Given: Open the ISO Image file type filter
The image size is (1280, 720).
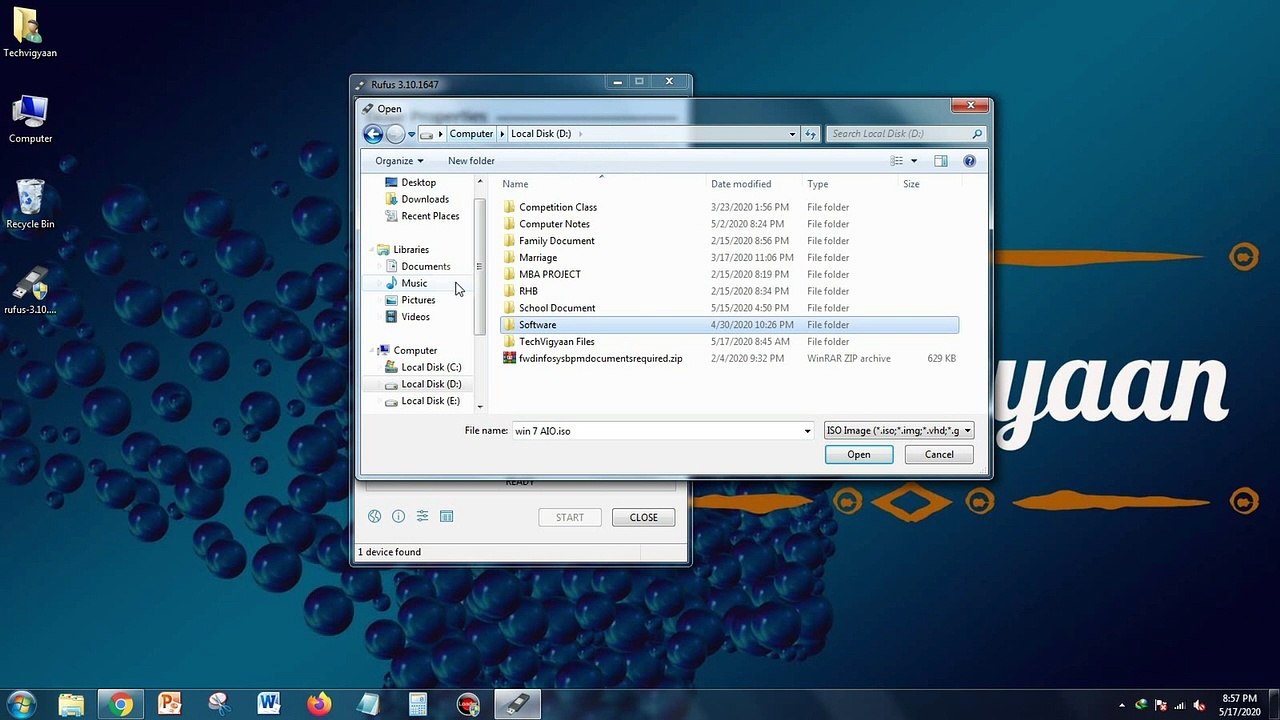Looking at the screenshot, I should tap(898, 431).
